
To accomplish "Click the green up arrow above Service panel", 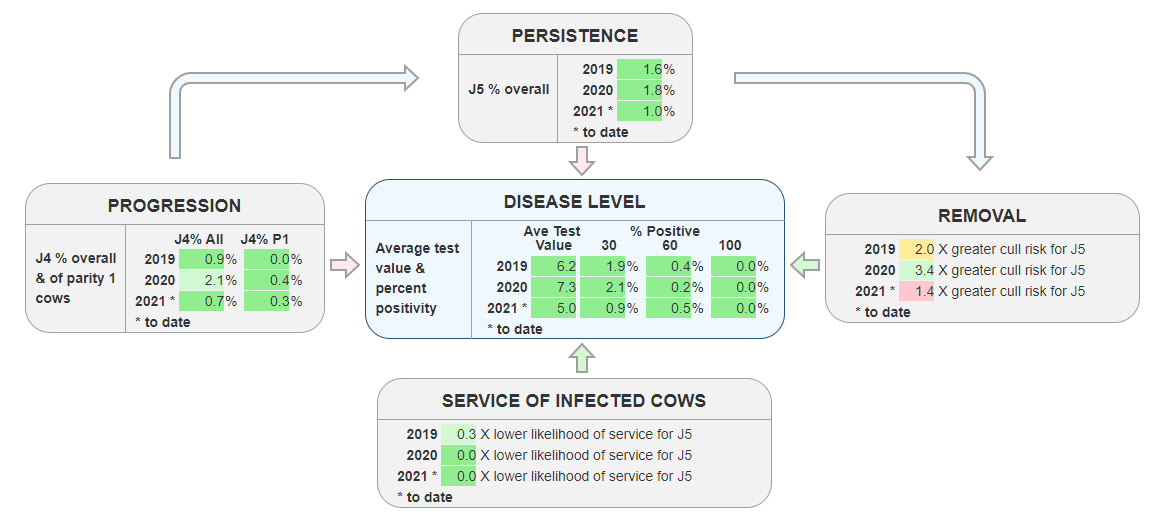I will [581, 357].
